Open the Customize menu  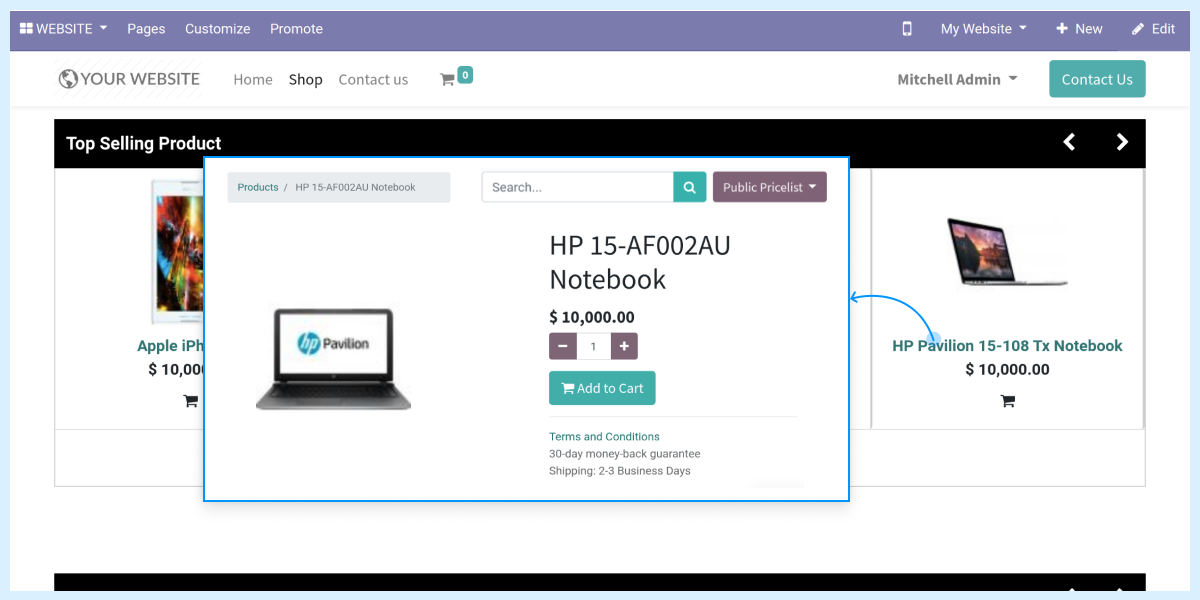pyautogui.click(x=217, y=29)
